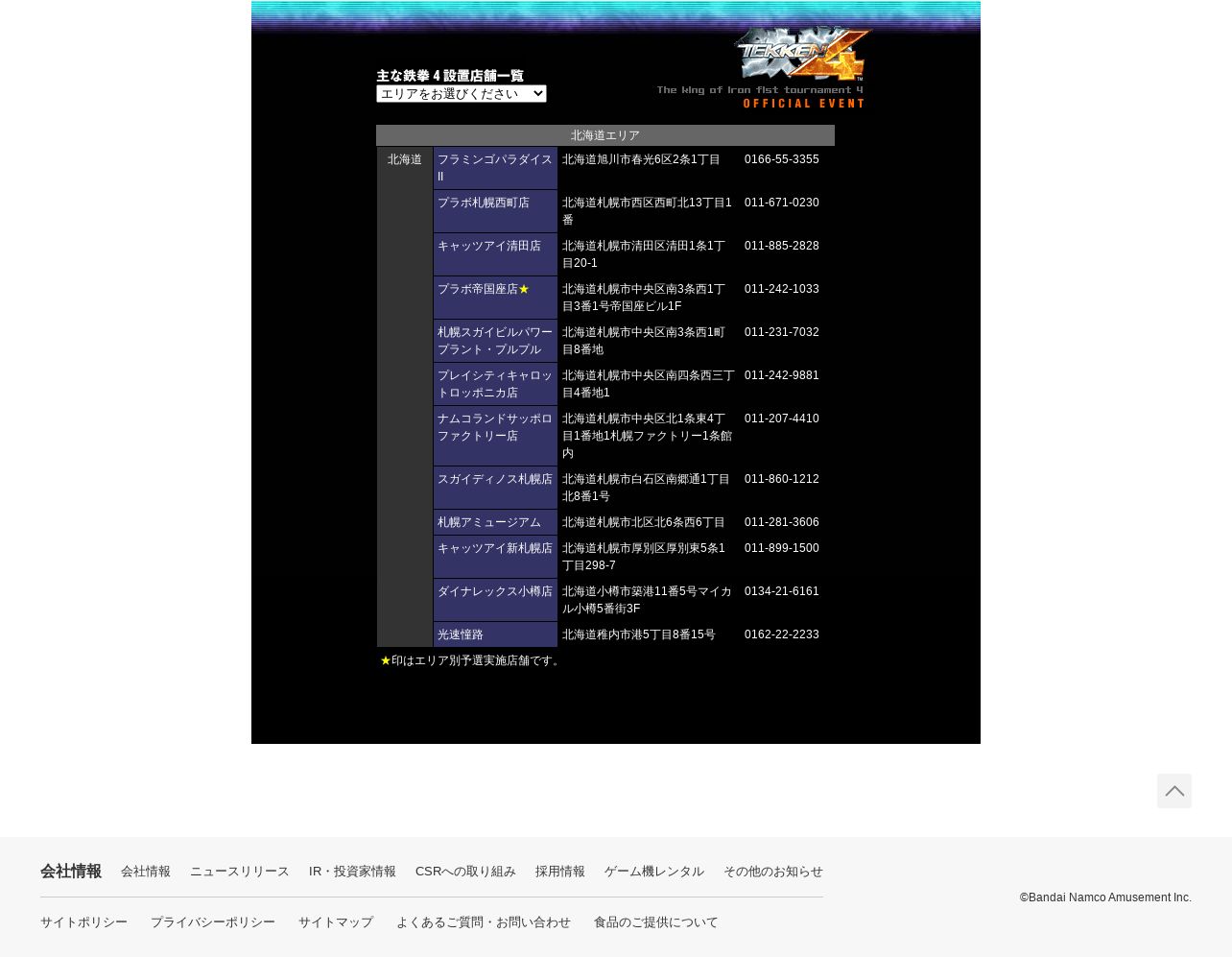Click phone number 0162-22-2233
The height and width of the screenshot is (957, 1232).
click(782, 634)
